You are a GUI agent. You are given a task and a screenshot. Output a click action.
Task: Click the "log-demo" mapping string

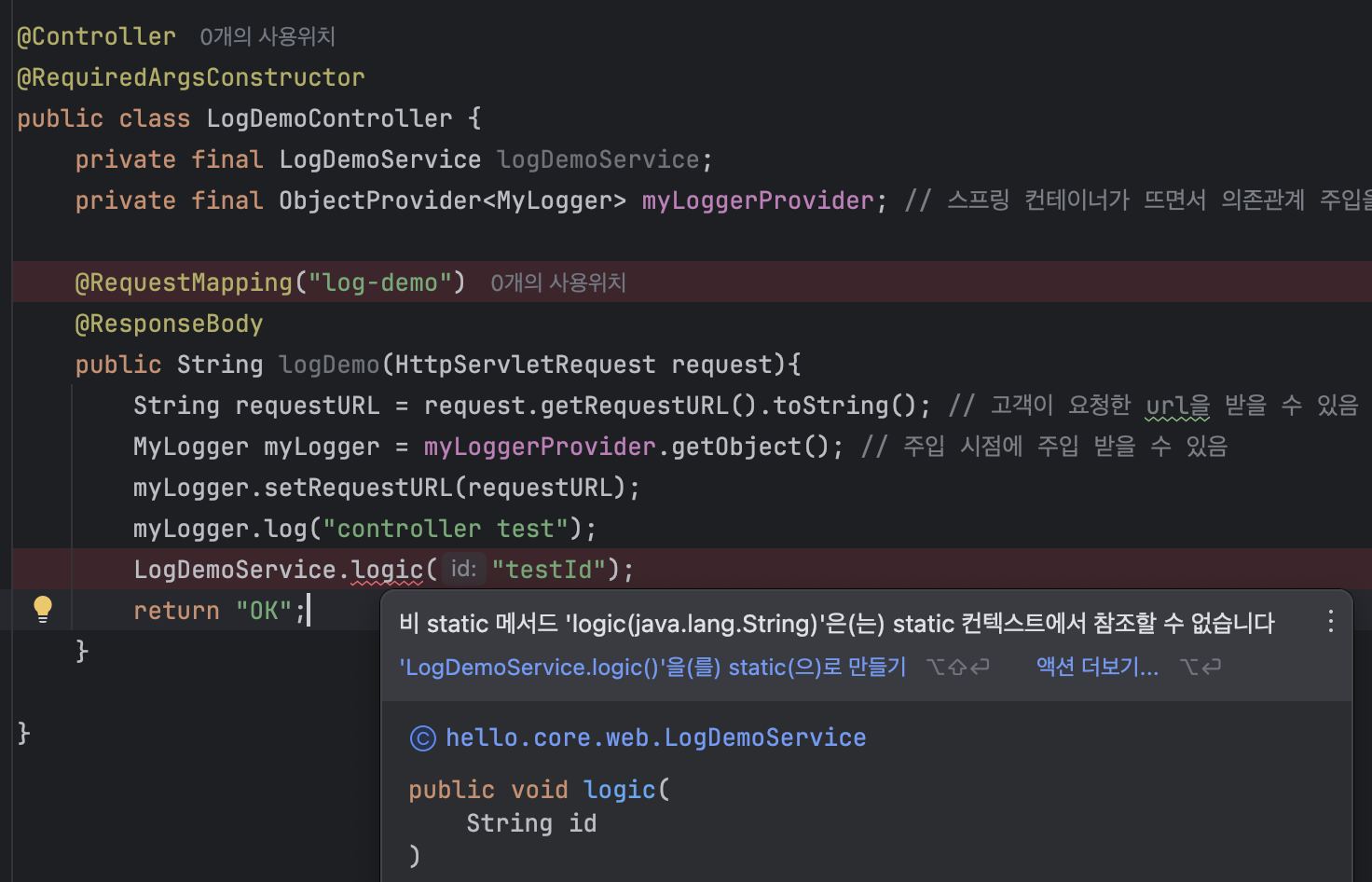[x=379, y=283]
